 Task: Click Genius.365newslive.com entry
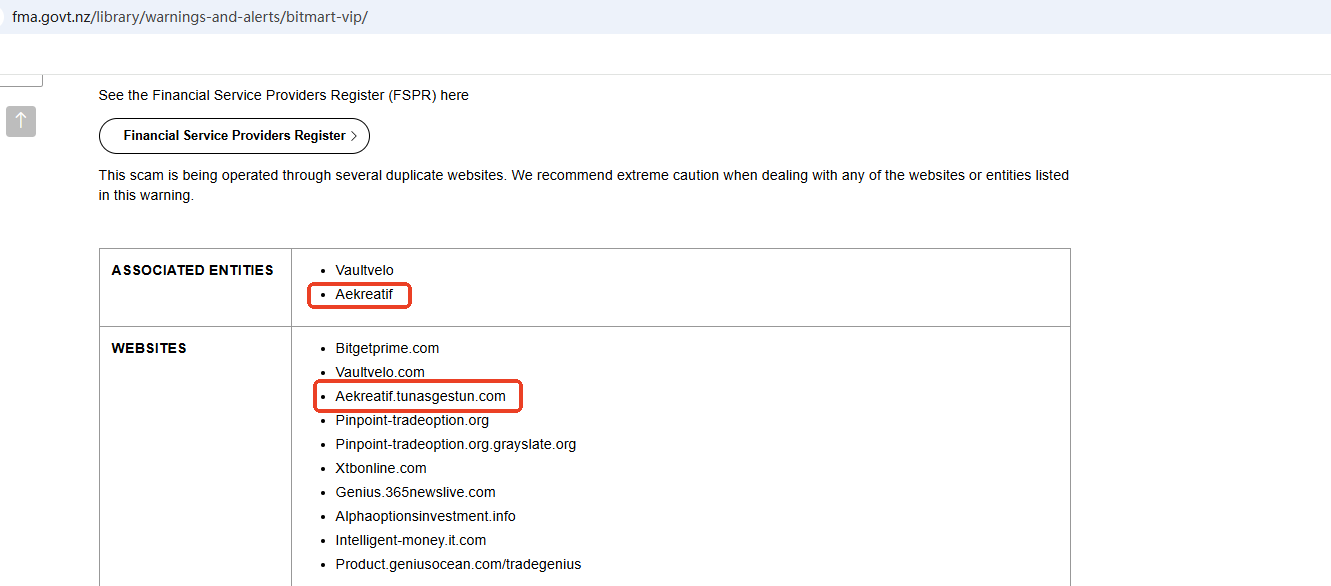point(415,492)
